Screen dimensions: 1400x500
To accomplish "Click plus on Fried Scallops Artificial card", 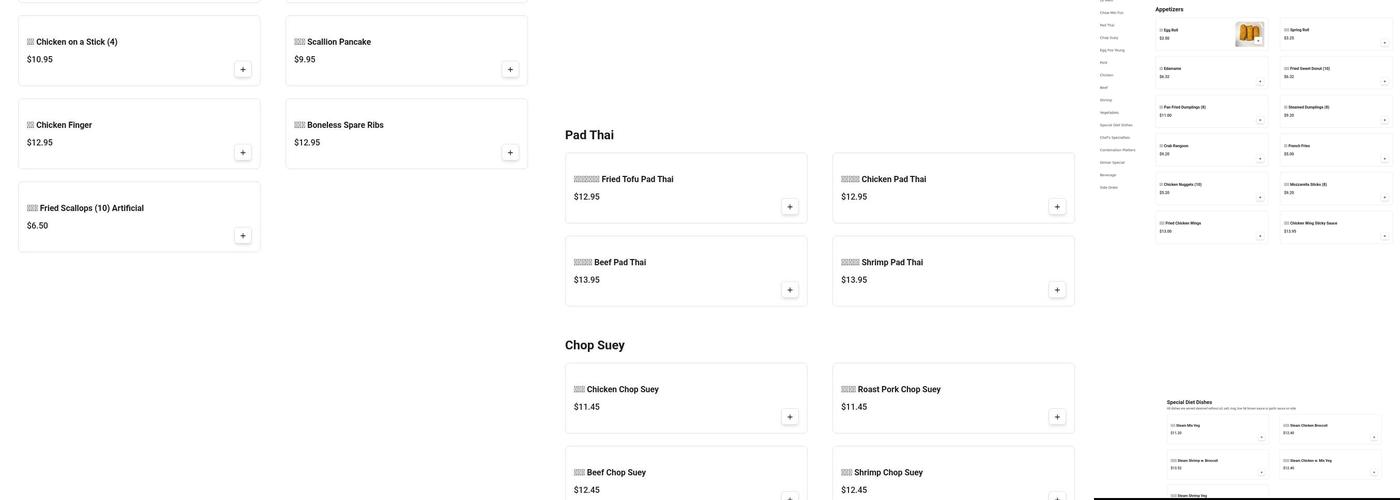I will 242,236.
